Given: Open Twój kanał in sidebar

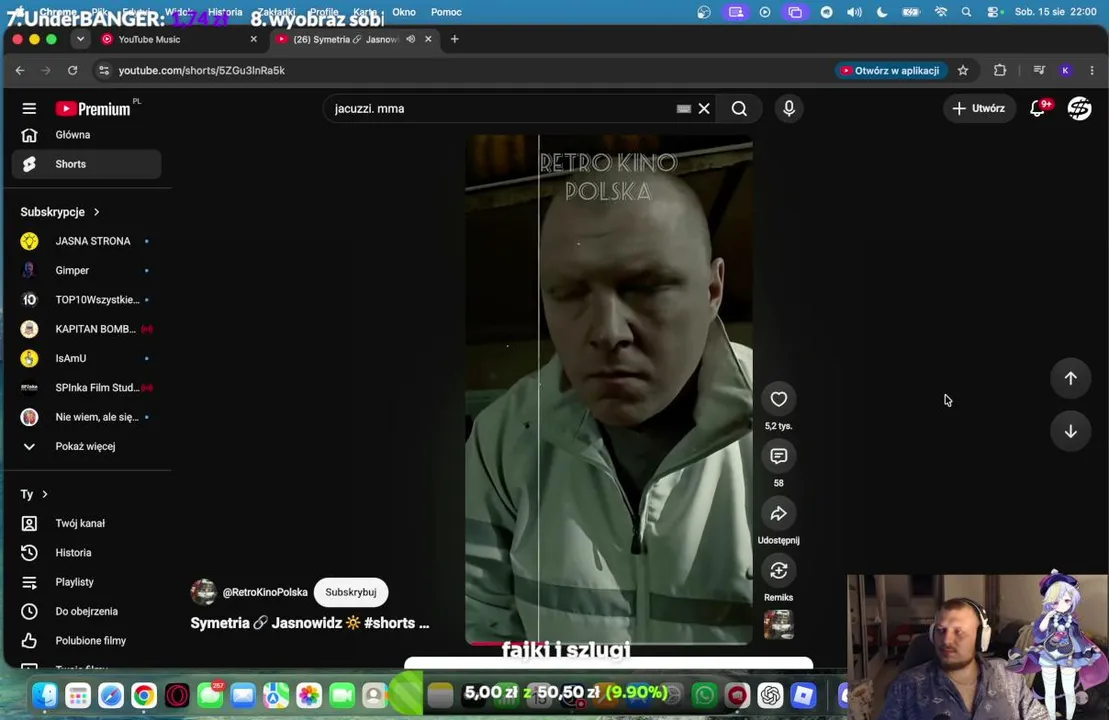Looking at the screenshot, I should pyautogui.click(x=86, y=523).
